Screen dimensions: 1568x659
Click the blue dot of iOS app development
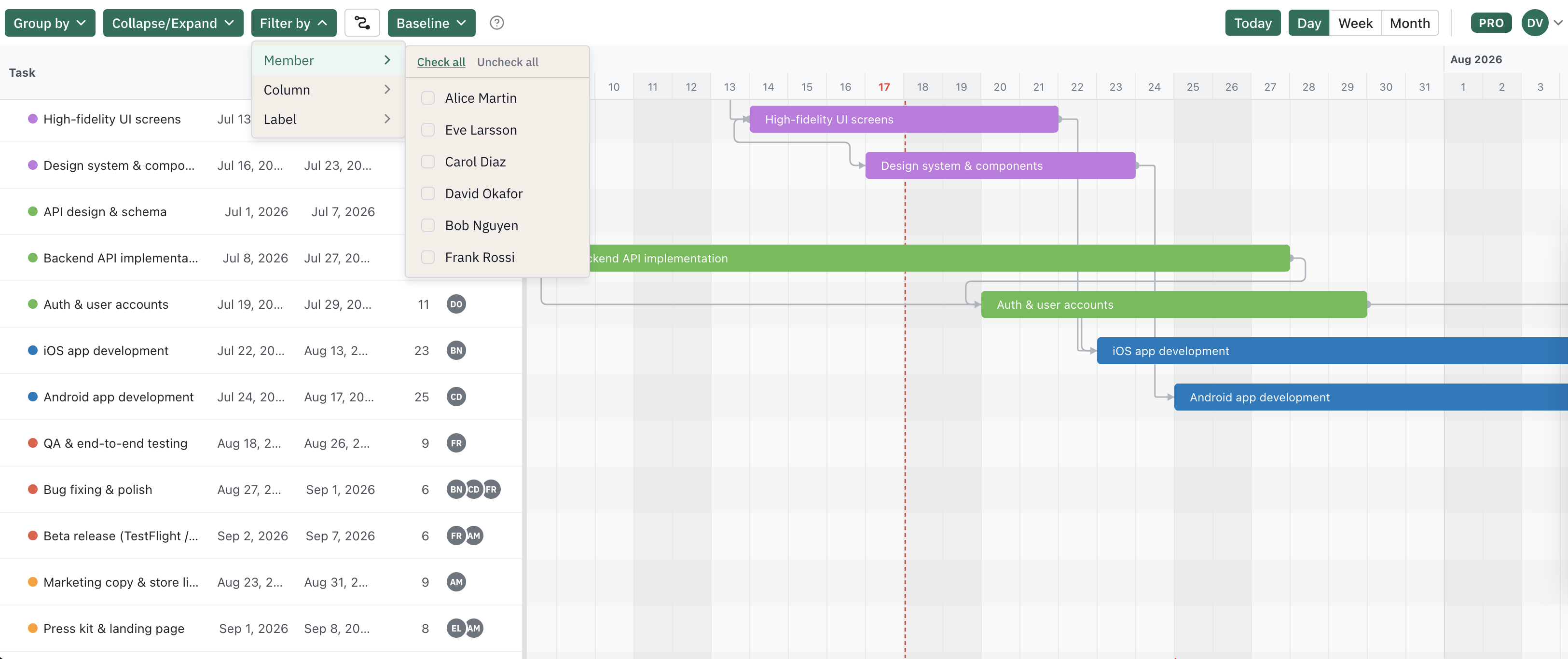(33, 350)
